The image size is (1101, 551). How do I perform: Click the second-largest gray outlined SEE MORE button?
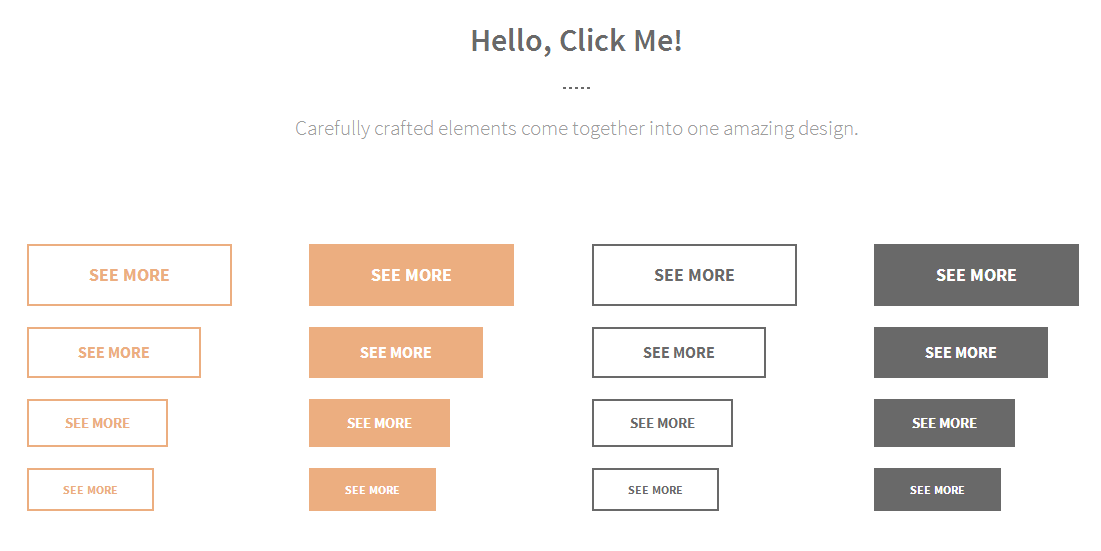(679, 353)
